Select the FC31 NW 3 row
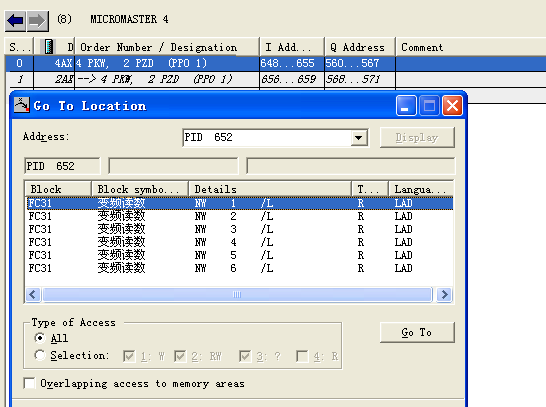 click(x=240, y=229)
